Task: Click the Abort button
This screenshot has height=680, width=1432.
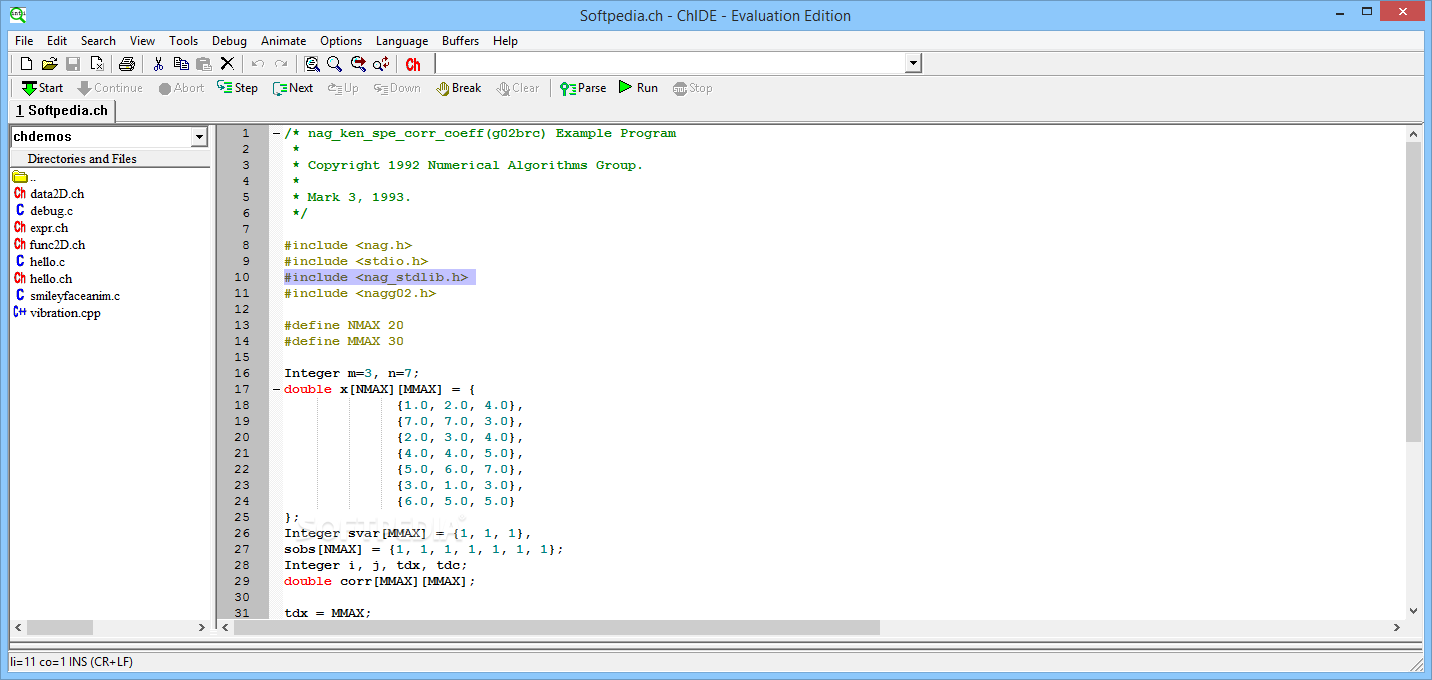Action: (181, 88)
